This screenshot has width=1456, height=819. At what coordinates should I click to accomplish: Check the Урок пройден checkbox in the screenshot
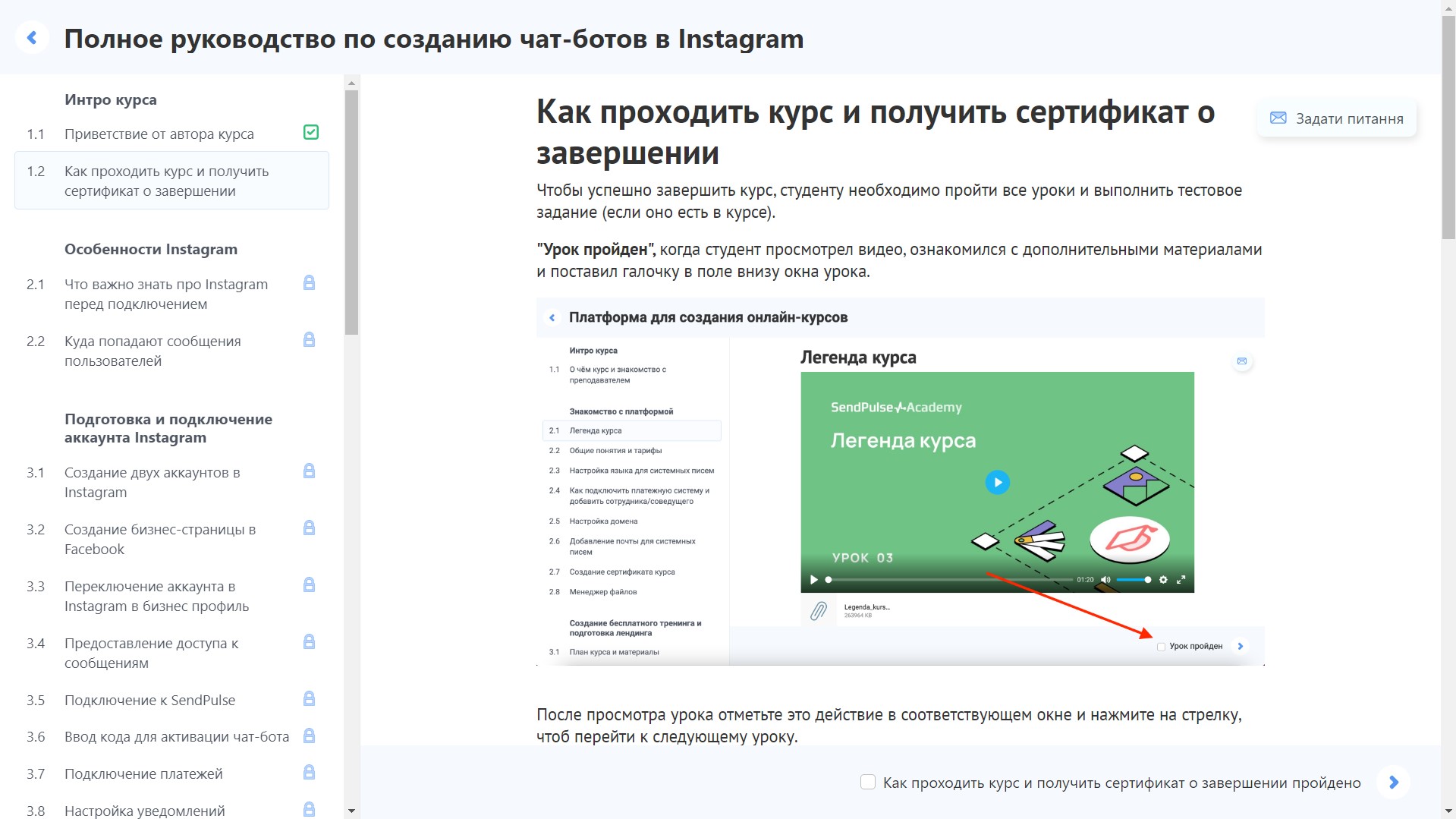click(1161, 647)
